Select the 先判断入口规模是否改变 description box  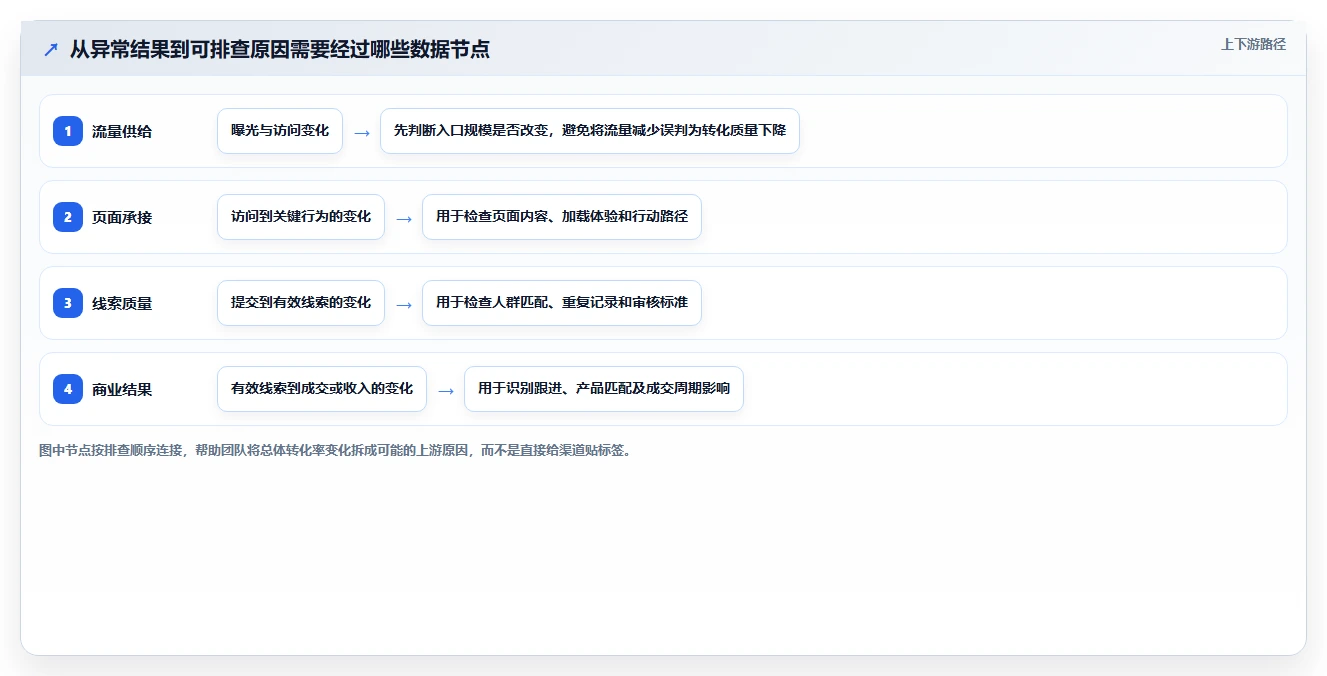pos(590,131)
